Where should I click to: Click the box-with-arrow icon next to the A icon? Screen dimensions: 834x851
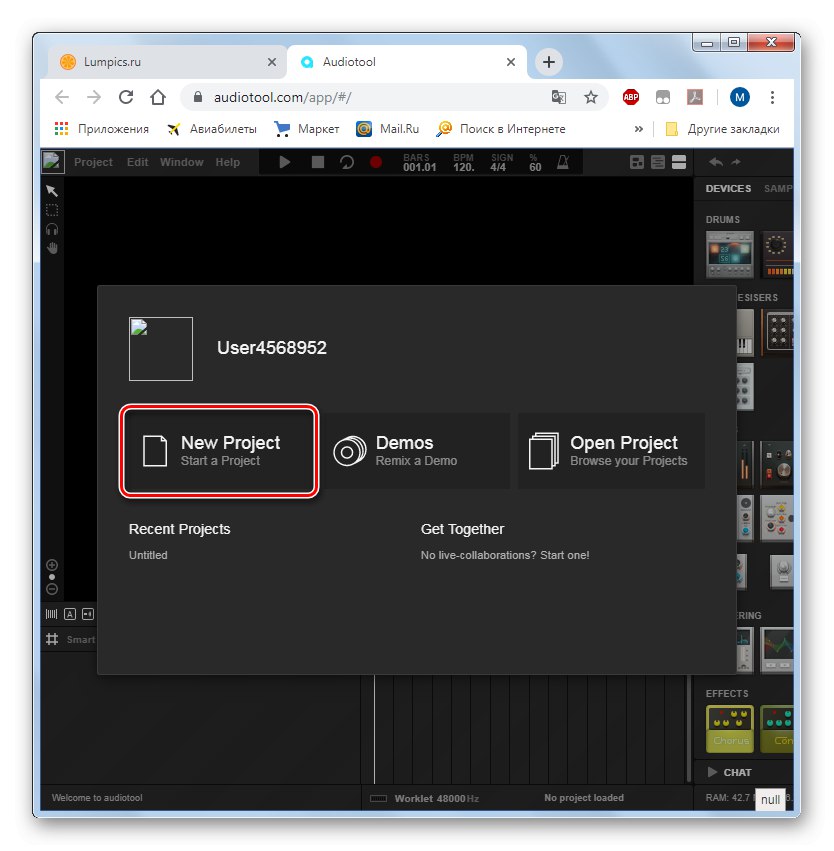88,614
